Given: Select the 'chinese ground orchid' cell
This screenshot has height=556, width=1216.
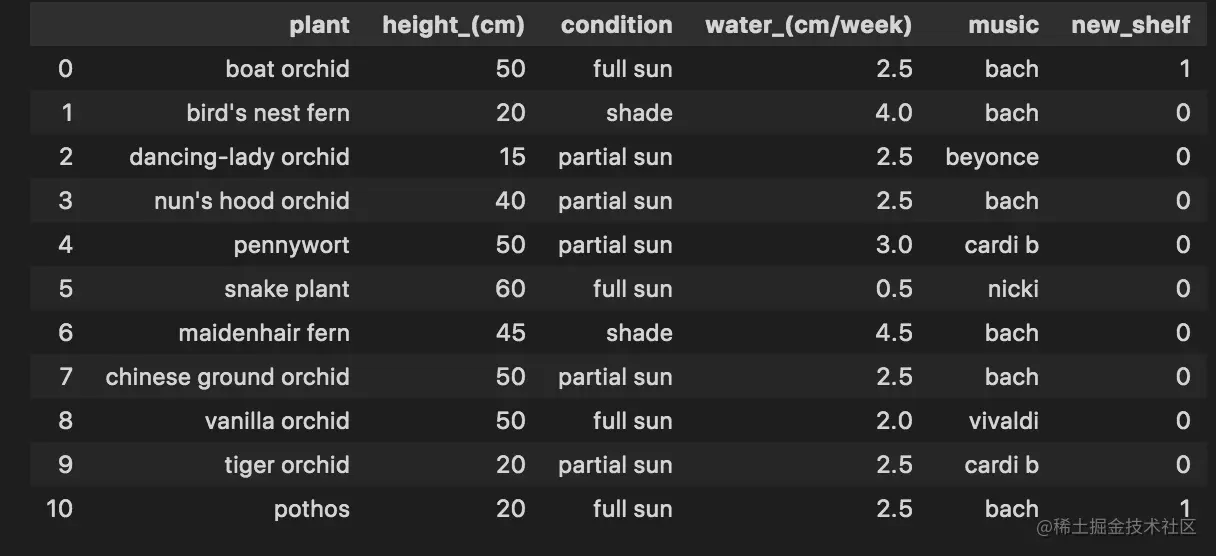Looking at the screenshot, I should [x=227, y=377].
